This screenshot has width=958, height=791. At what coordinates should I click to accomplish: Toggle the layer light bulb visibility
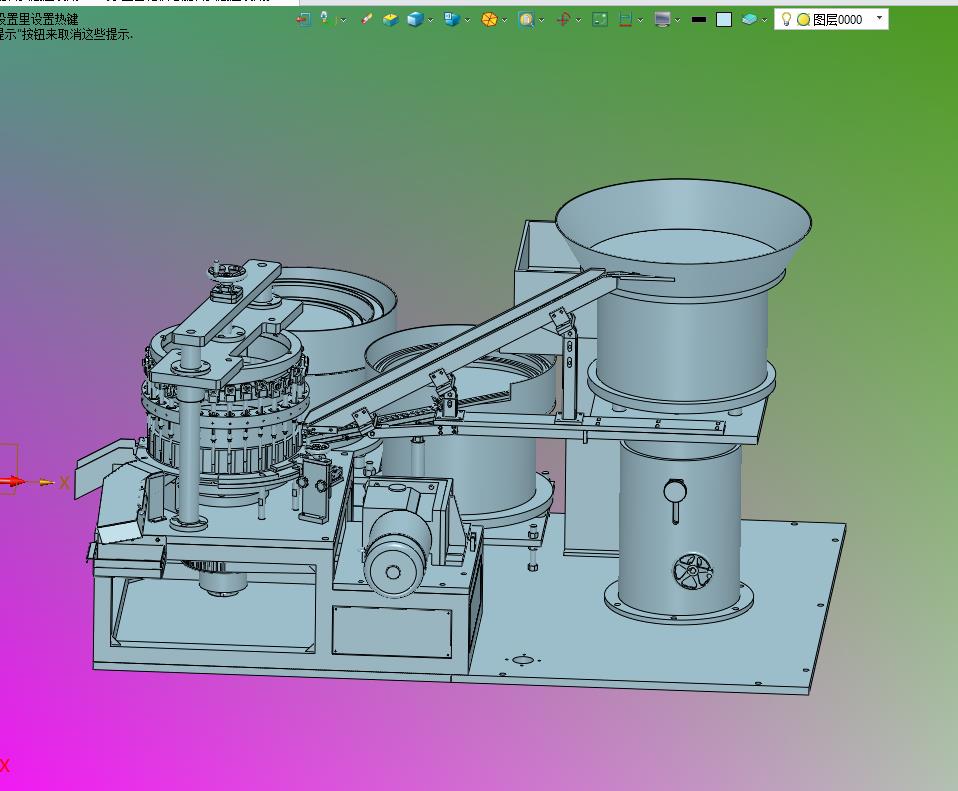point(786,19)
